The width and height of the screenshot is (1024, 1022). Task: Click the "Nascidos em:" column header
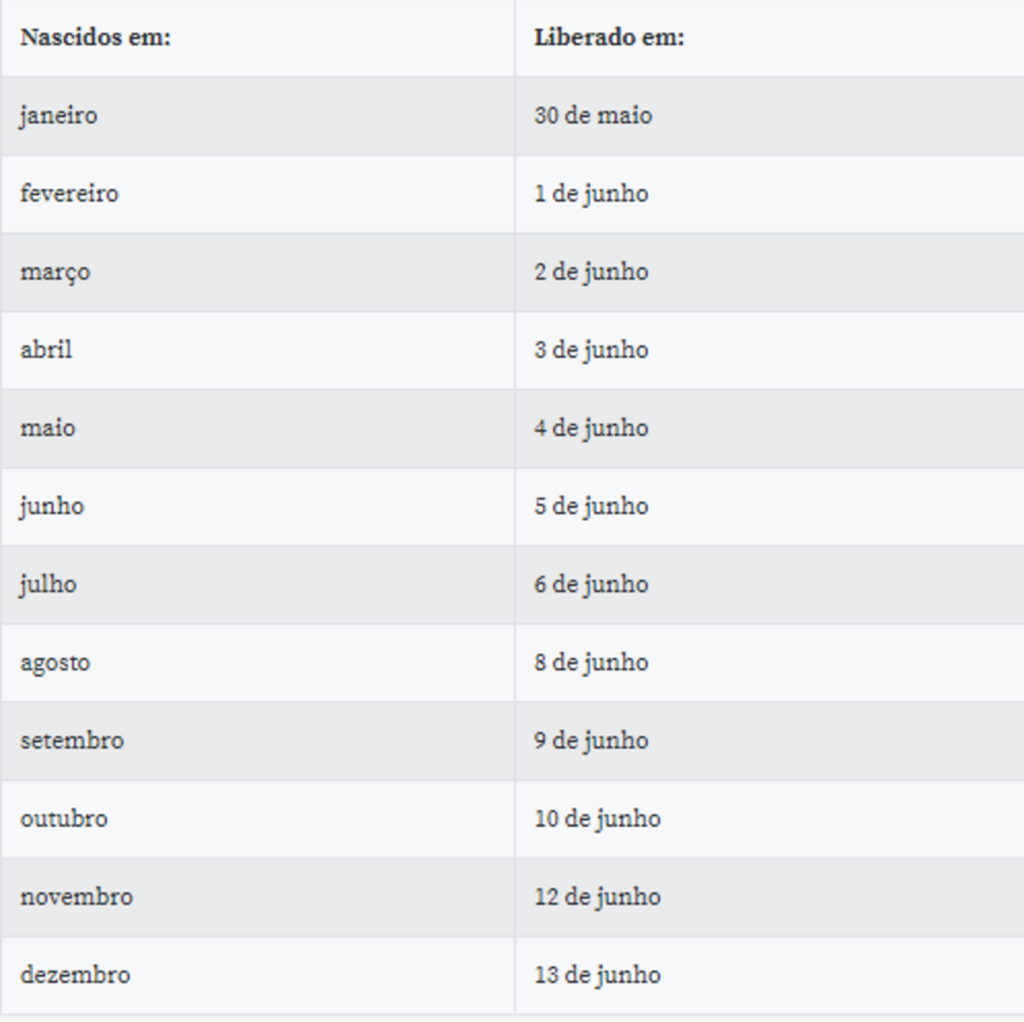[x=95, y=38]
